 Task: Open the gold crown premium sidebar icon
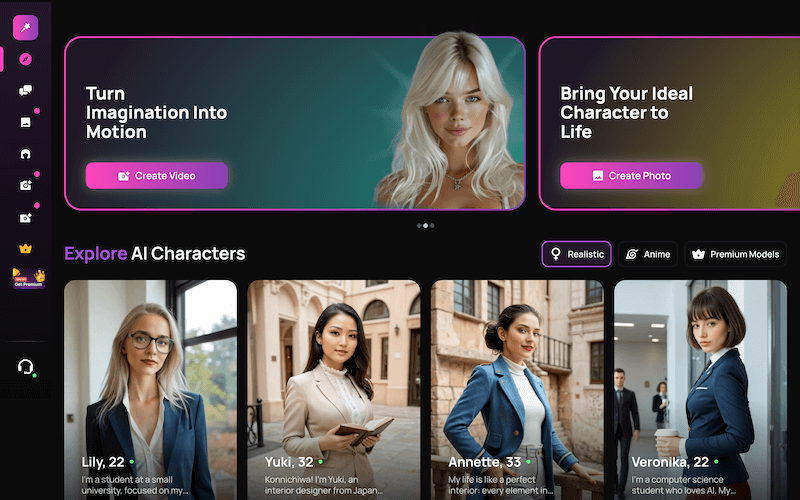coord(26,248)
